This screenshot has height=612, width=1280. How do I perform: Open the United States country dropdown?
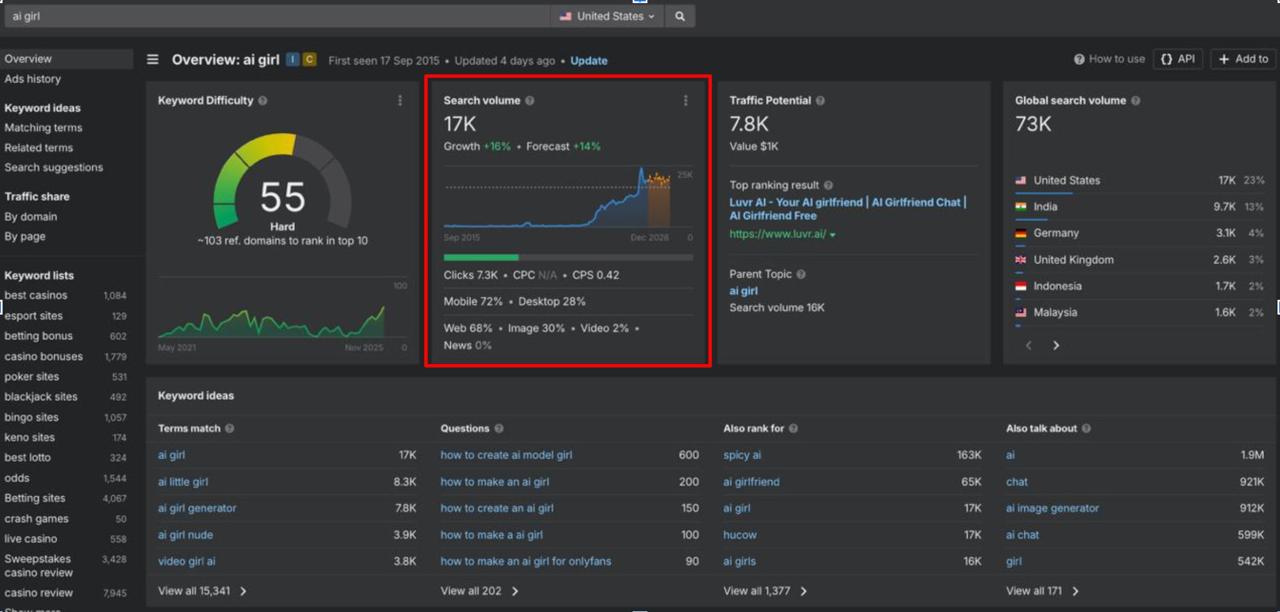[607, 16]
